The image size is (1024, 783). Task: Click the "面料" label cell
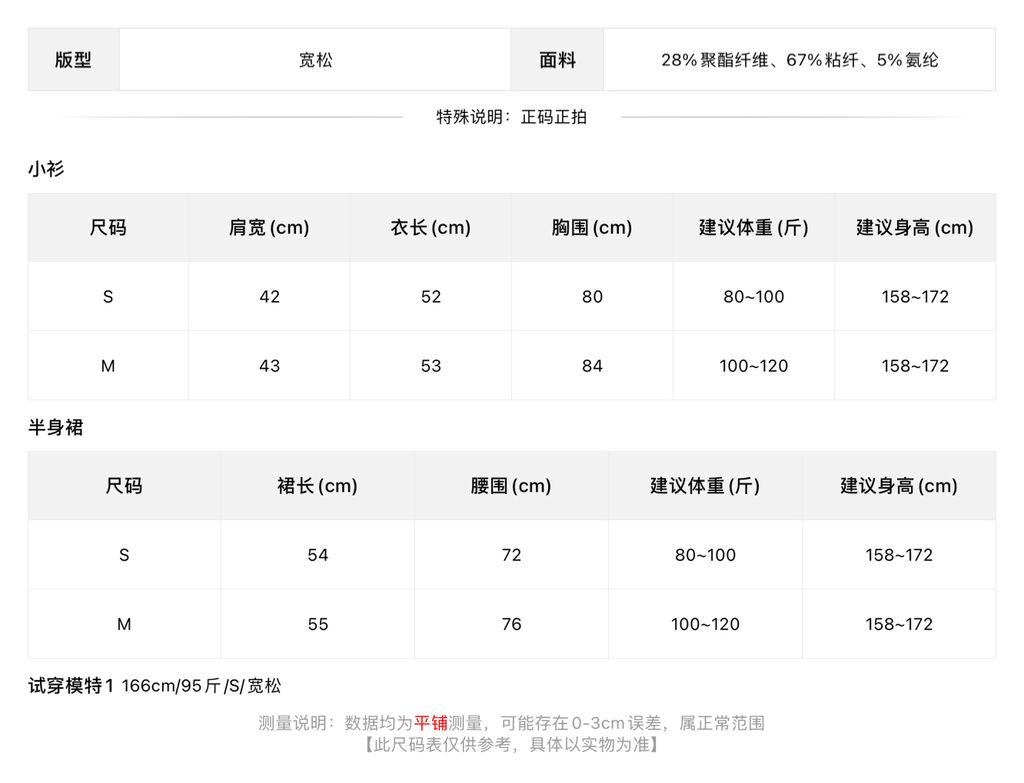pos(557,59)
